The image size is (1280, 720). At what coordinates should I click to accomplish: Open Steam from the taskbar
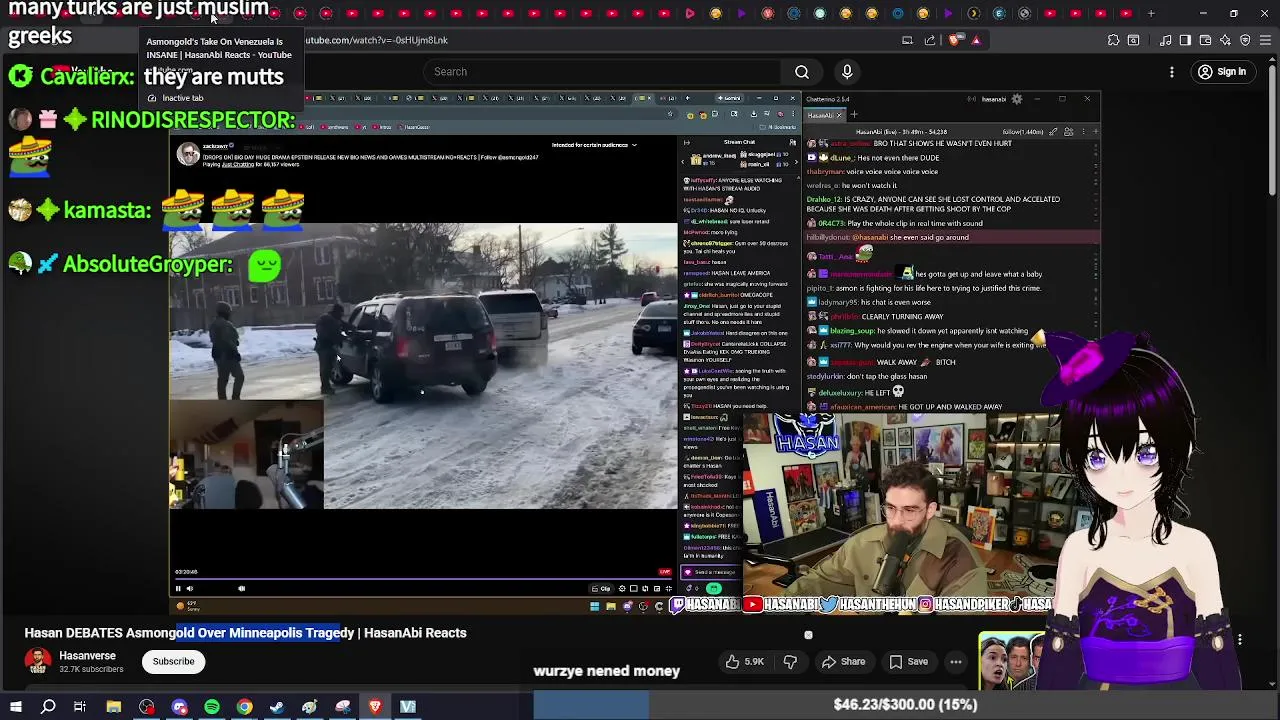tap(277, 707)
